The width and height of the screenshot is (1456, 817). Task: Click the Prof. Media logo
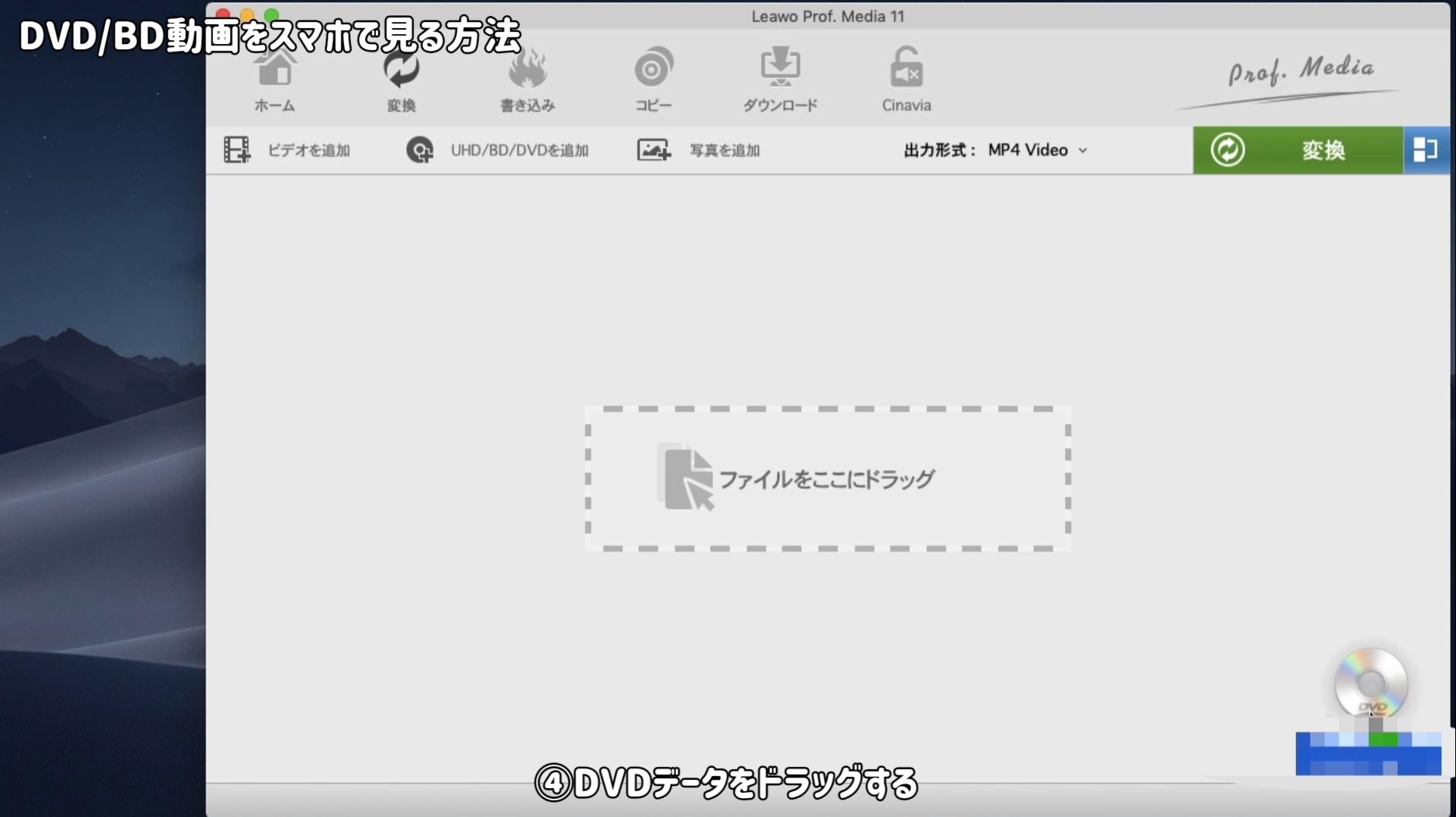point(1300,72)
